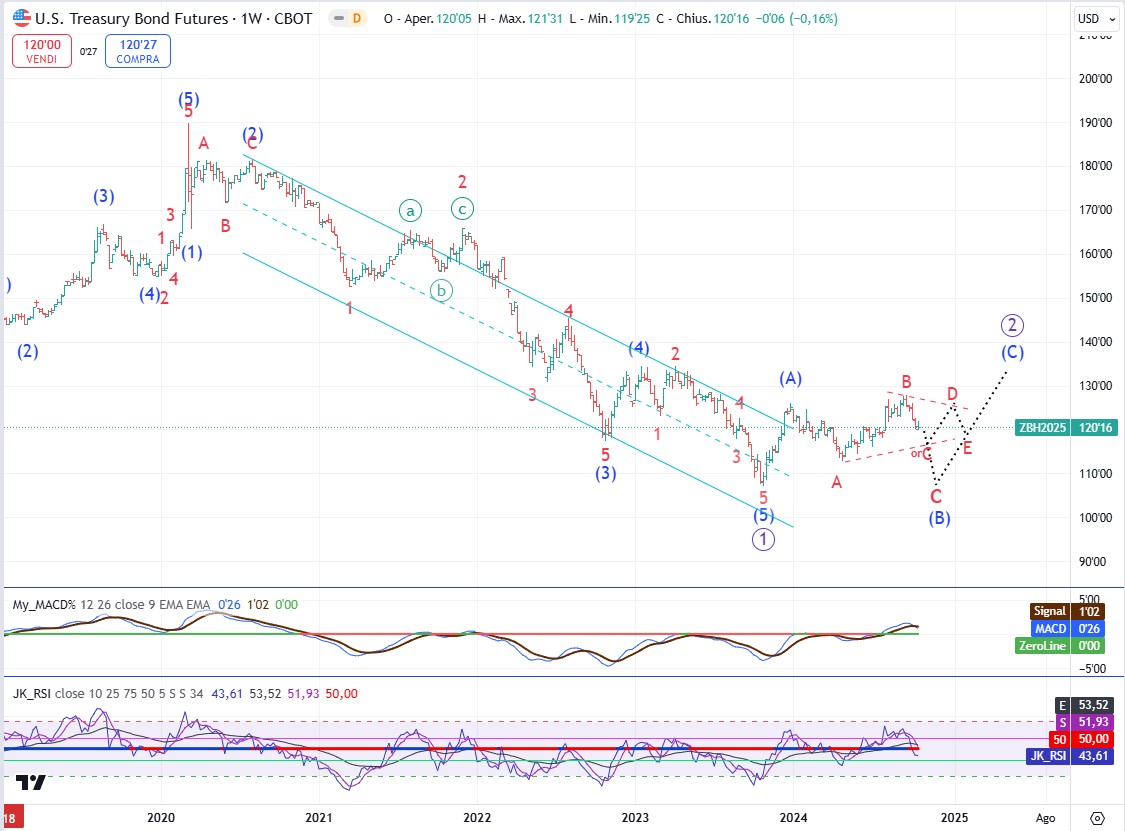Click the JK_RSI 43,61 scale label
Screen dimensions: 1125x831
tap(1071, 756)
